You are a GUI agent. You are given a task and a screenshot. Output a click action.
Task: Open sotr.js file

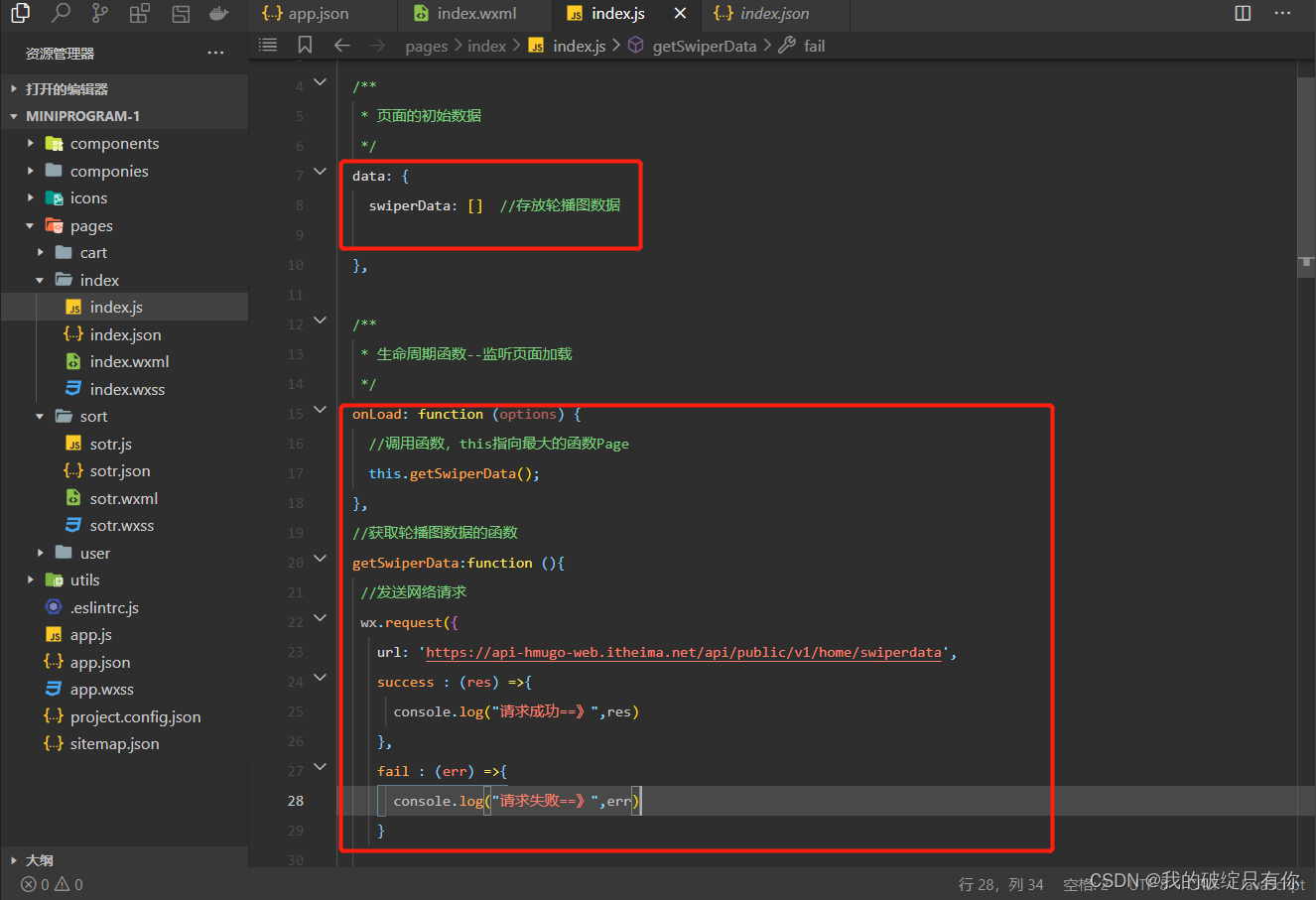pos(124,444)
